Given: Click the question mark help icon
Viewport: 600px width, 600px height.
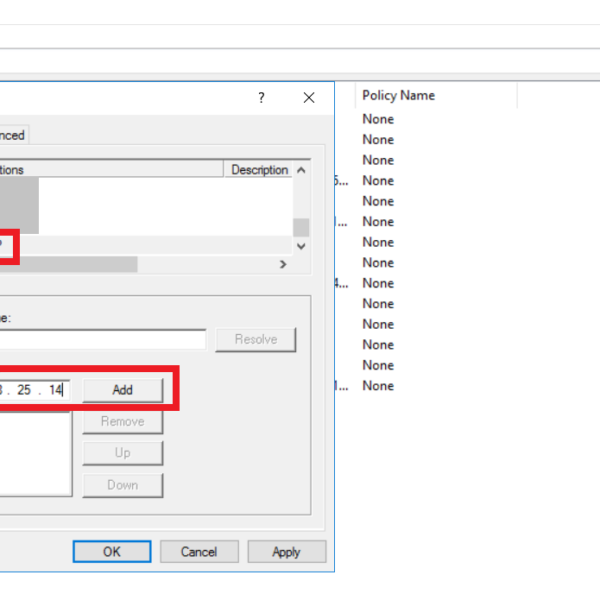Looking at the screenshot, I should coord(261,98).
